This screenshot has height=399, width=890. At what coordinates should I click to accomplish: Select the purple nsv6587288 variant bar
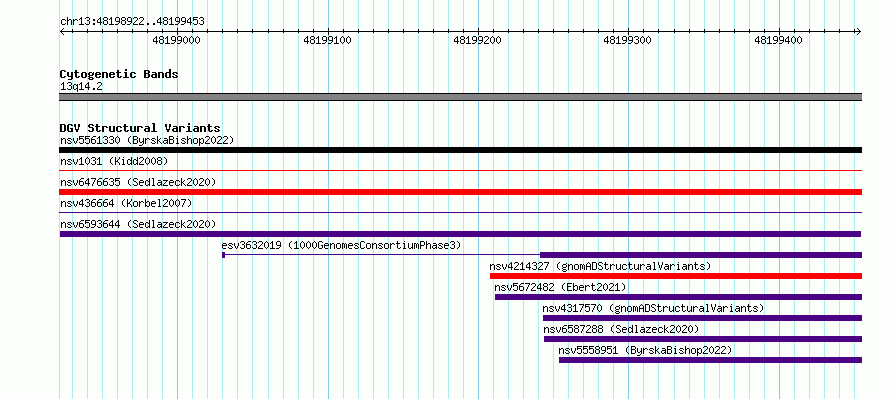[703, 339]
